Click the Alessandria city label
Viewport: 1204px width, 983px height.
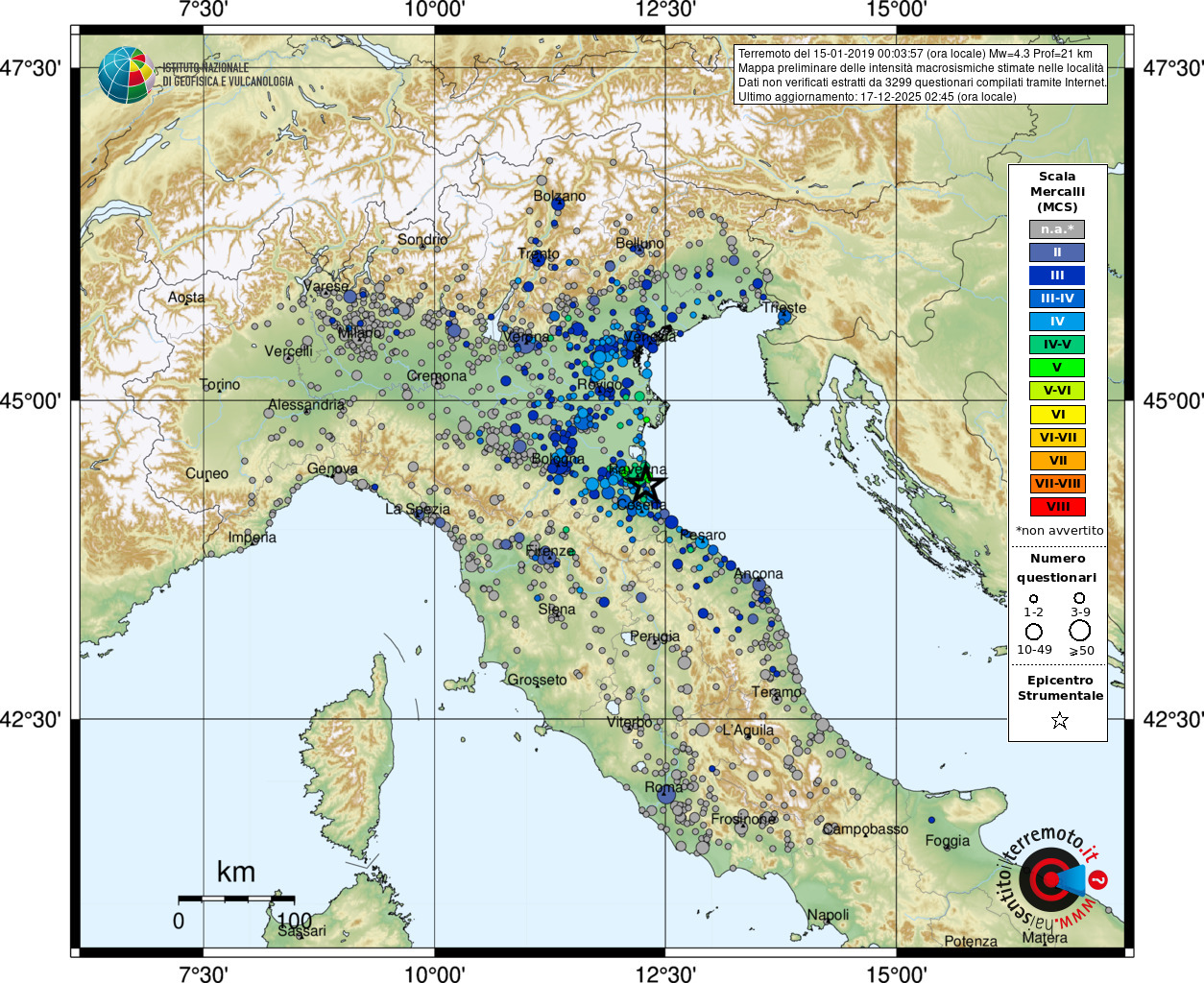tap(306, 404)
